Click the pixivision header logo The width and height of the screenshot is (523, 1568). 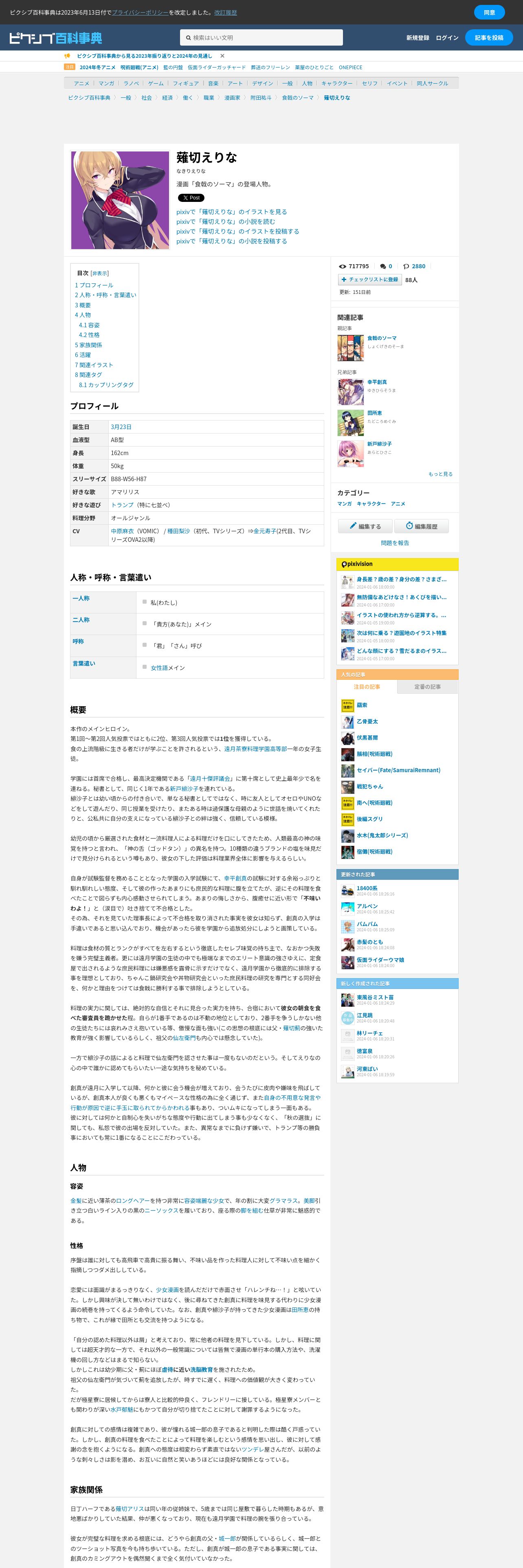tap(357, 564)
